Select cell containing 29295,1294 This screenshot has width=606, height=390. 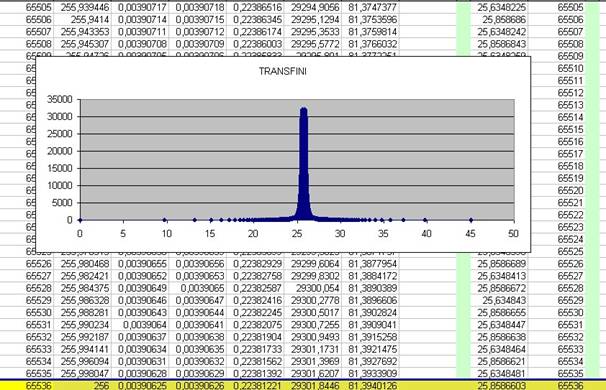(313, 19)
